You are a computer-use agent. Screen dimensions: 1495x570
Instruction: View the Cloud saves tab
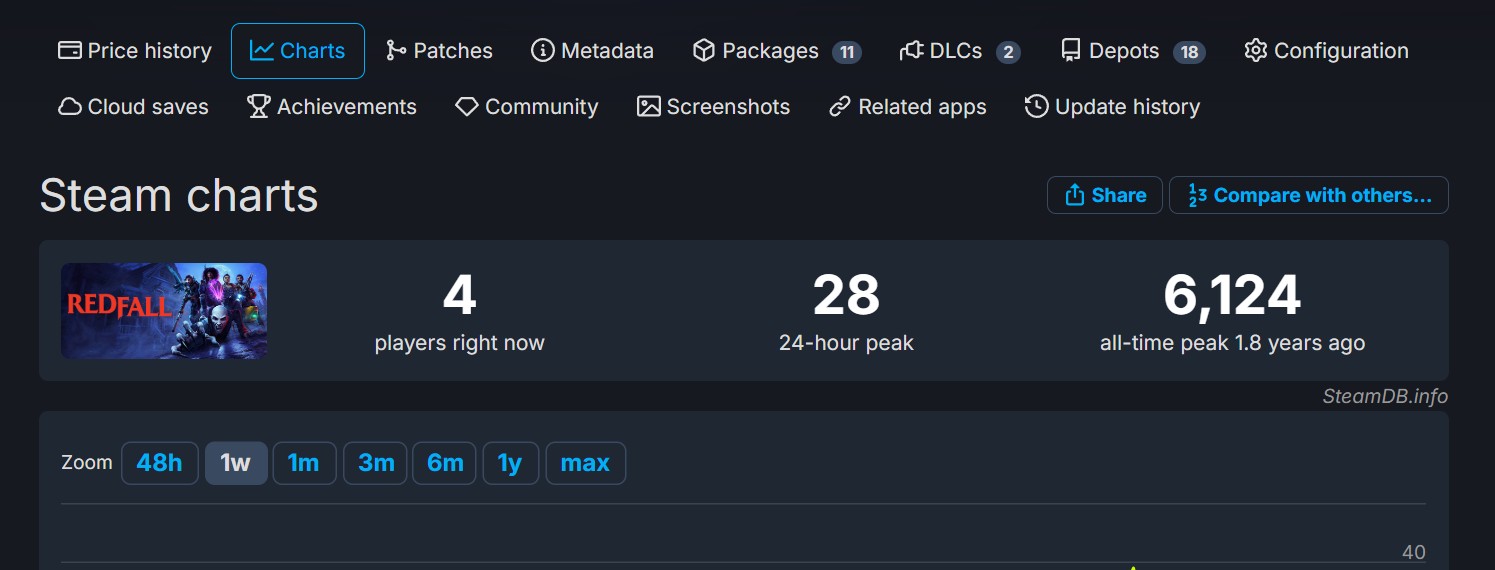coord(134,107)
